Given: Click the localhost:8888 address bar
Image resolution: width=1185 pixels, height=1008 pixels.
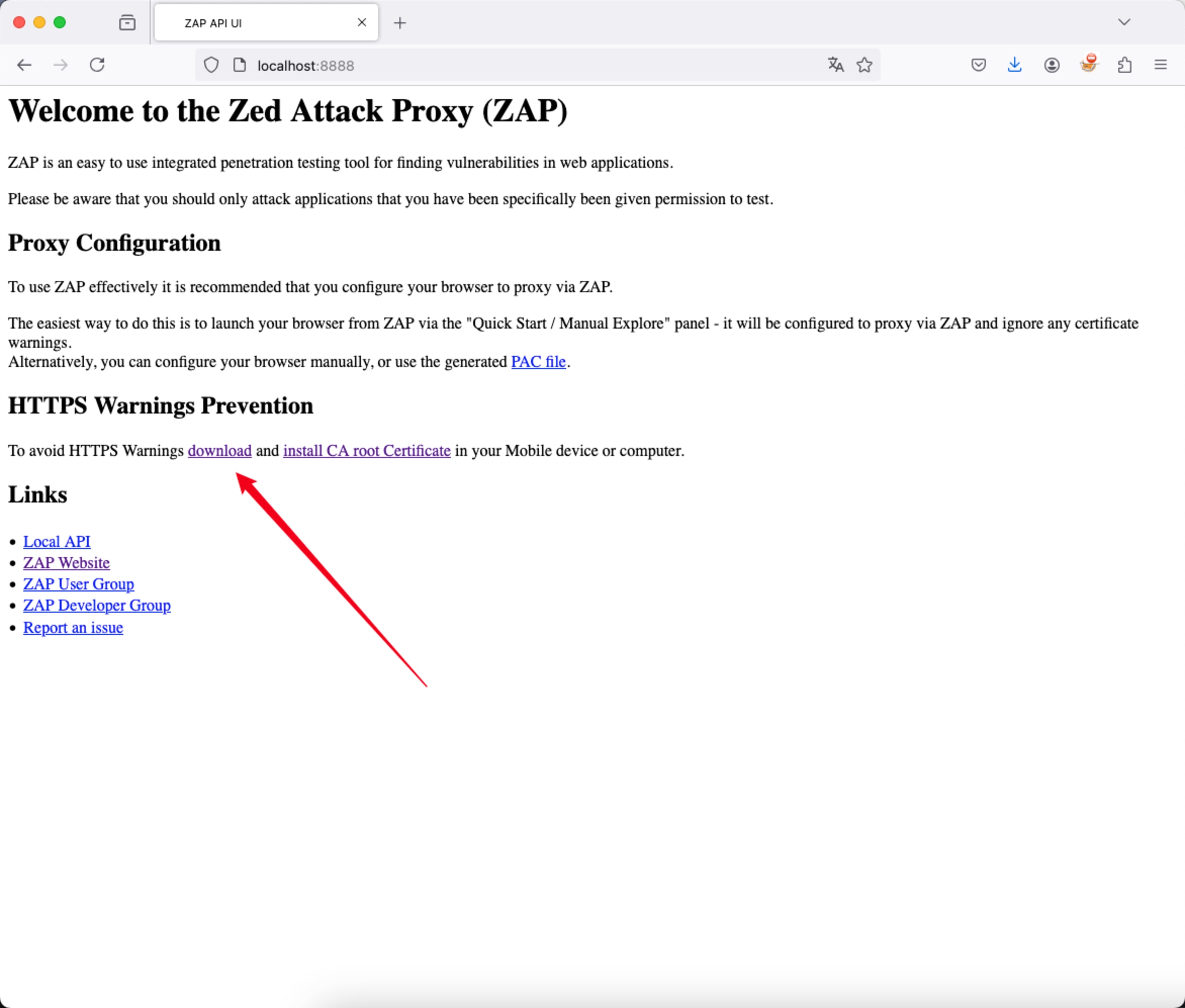Looking at the screenshot, I should point(514,66).
